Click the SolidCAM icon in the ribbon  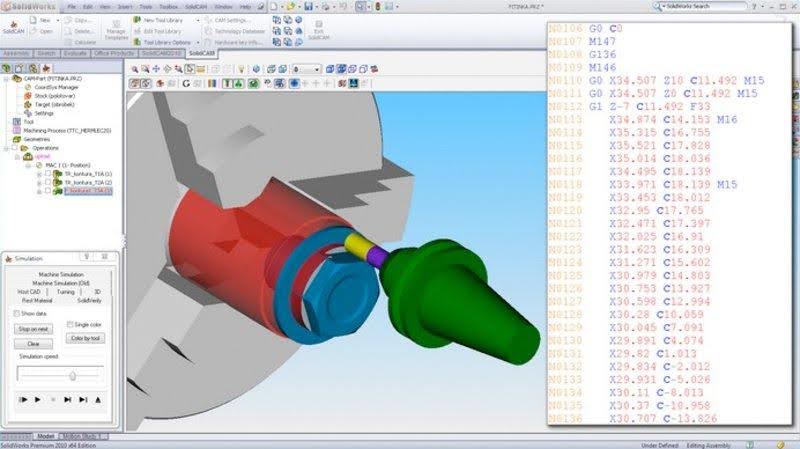point(13,26)
